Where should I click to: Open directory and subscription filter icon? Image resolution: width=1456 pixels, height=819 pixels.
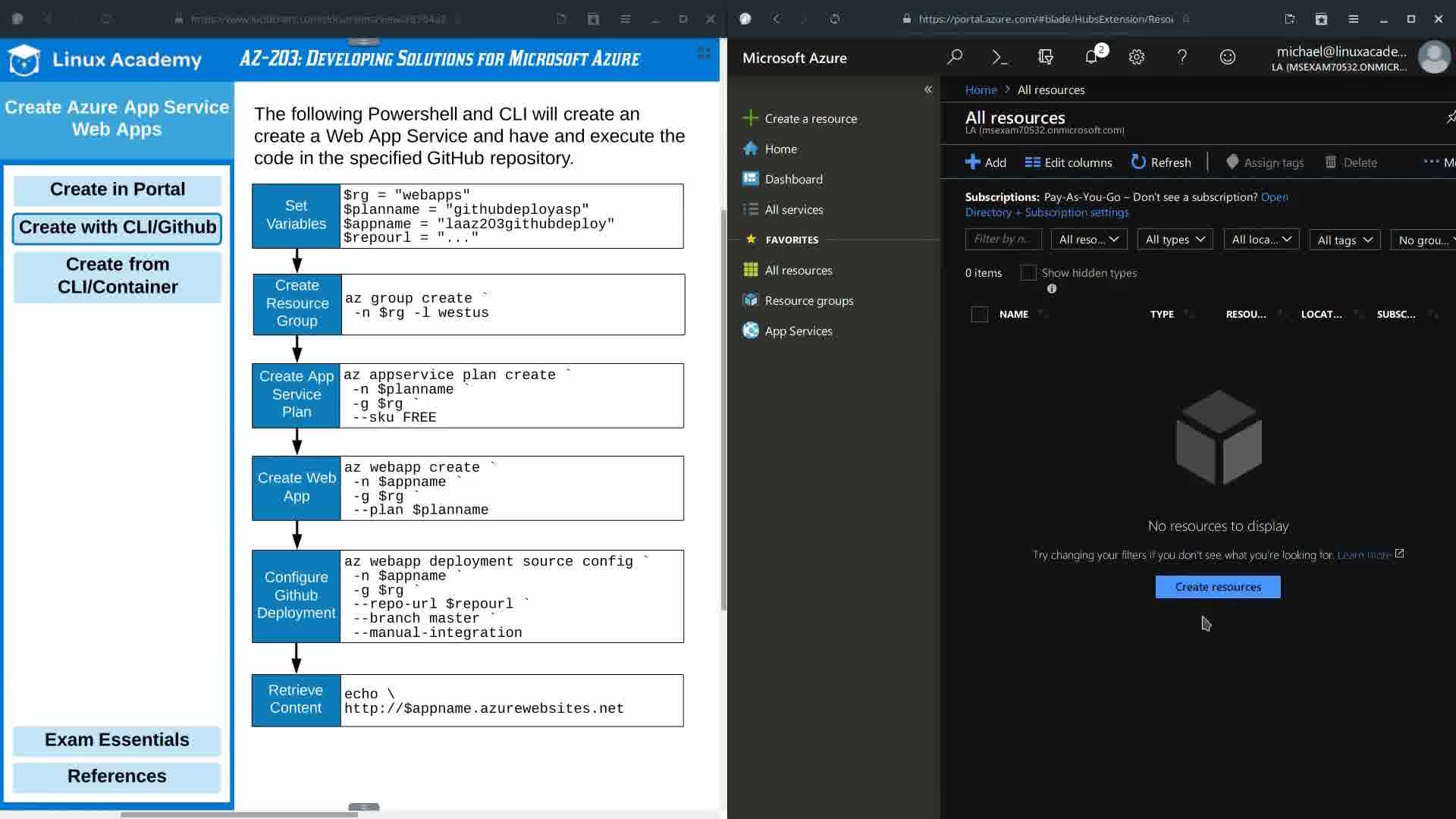[1046, 57]
